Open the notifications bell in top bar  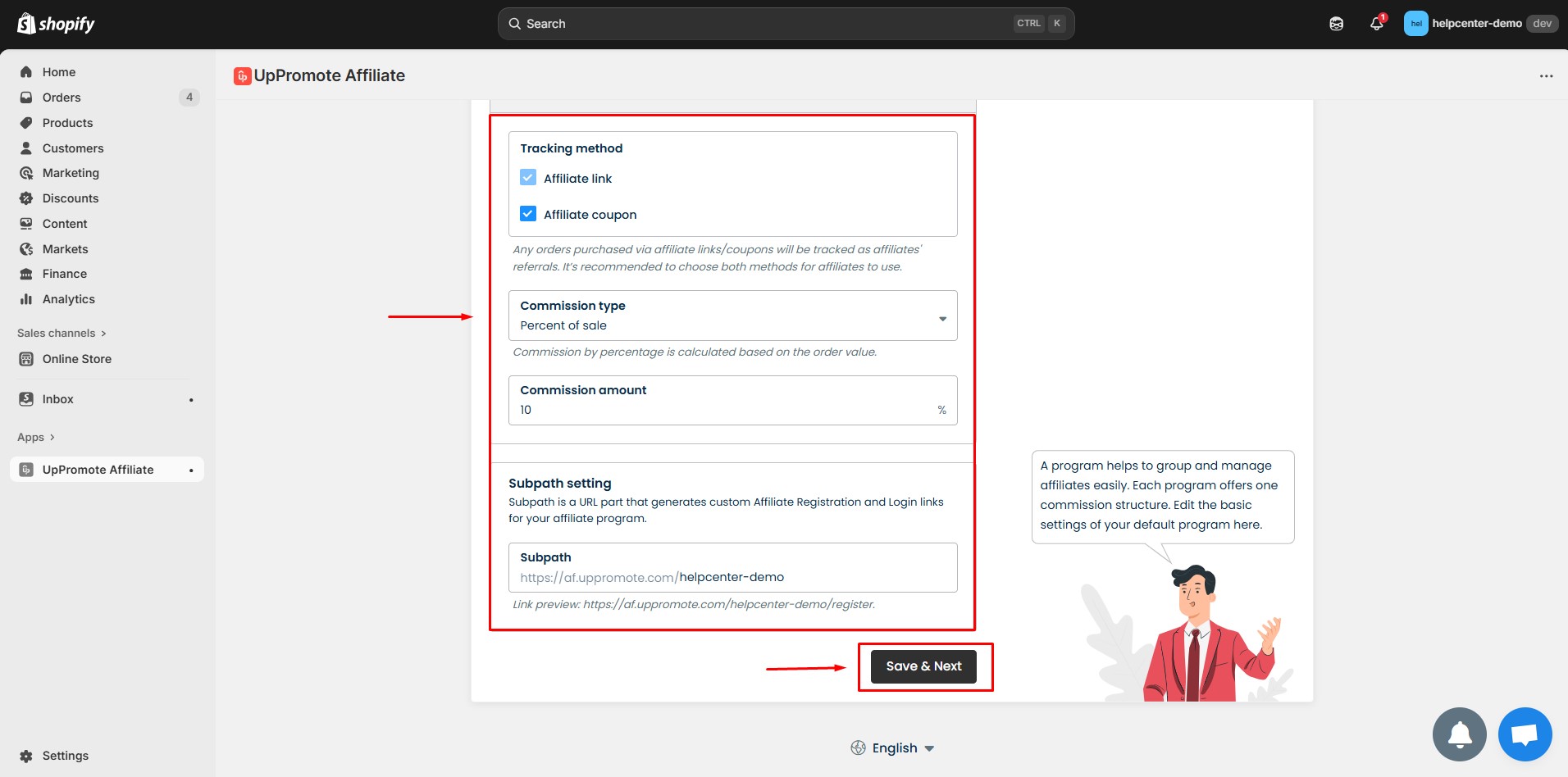tap(1376, 24)
